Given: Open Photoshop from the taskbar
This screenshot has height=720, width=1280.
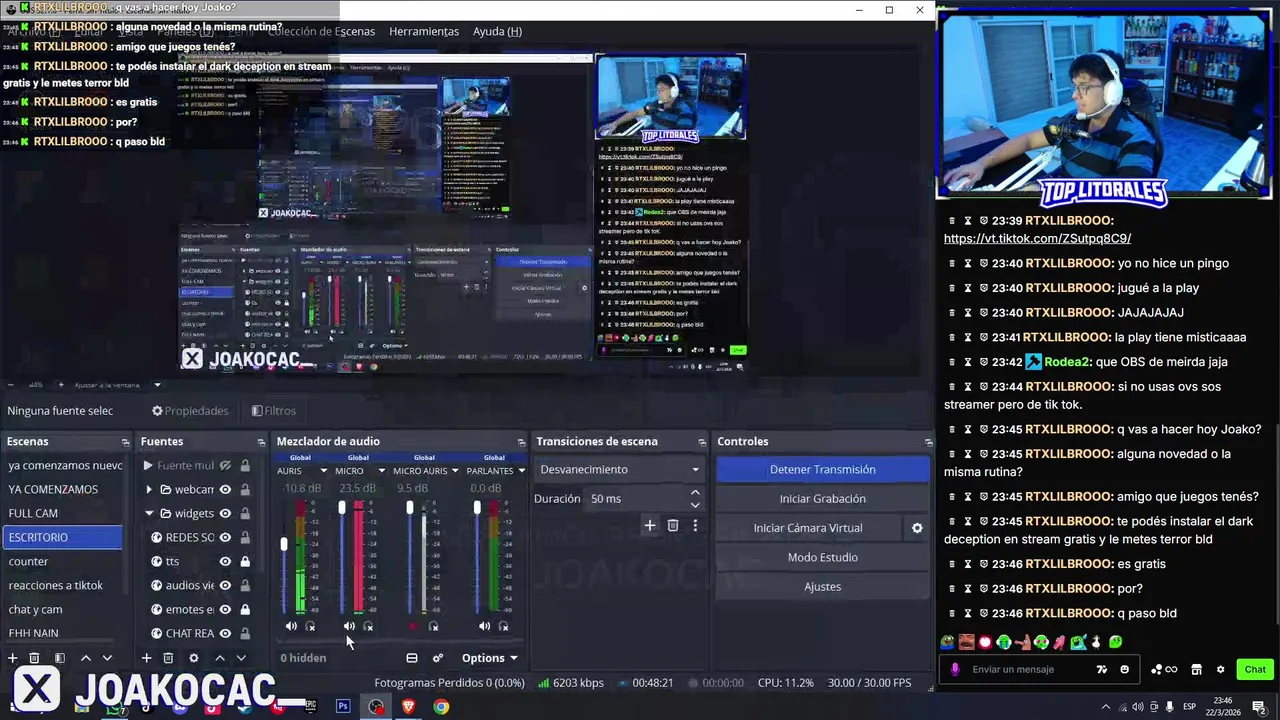Looking at the screenshot, I should (x=343, y=706).
